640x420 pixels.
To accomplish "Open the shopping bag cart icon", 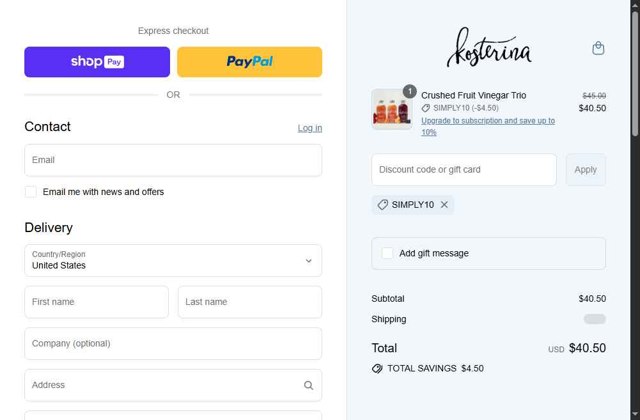I will (x=598, y=48).
